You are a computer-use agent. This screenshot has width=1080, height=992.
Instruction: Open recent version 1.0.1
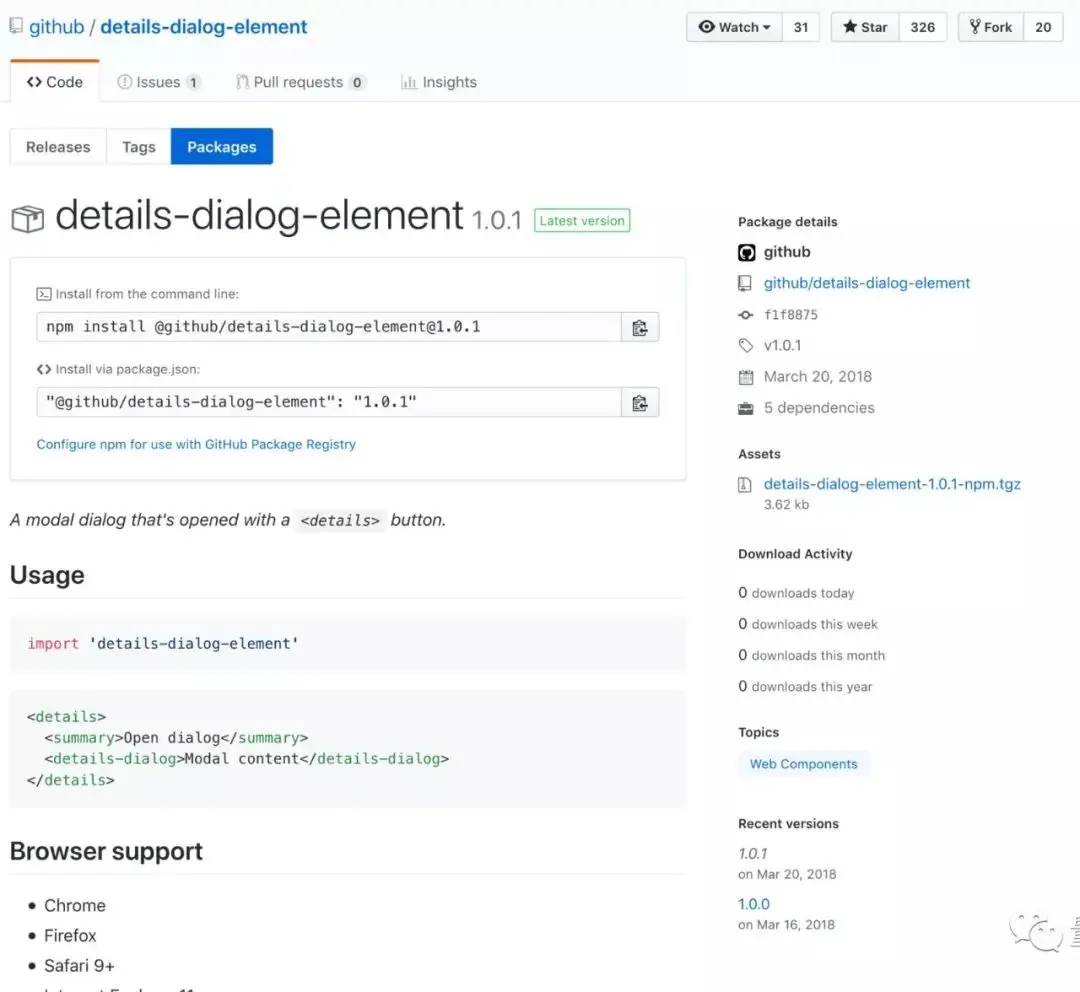click(x=752, y=854)
